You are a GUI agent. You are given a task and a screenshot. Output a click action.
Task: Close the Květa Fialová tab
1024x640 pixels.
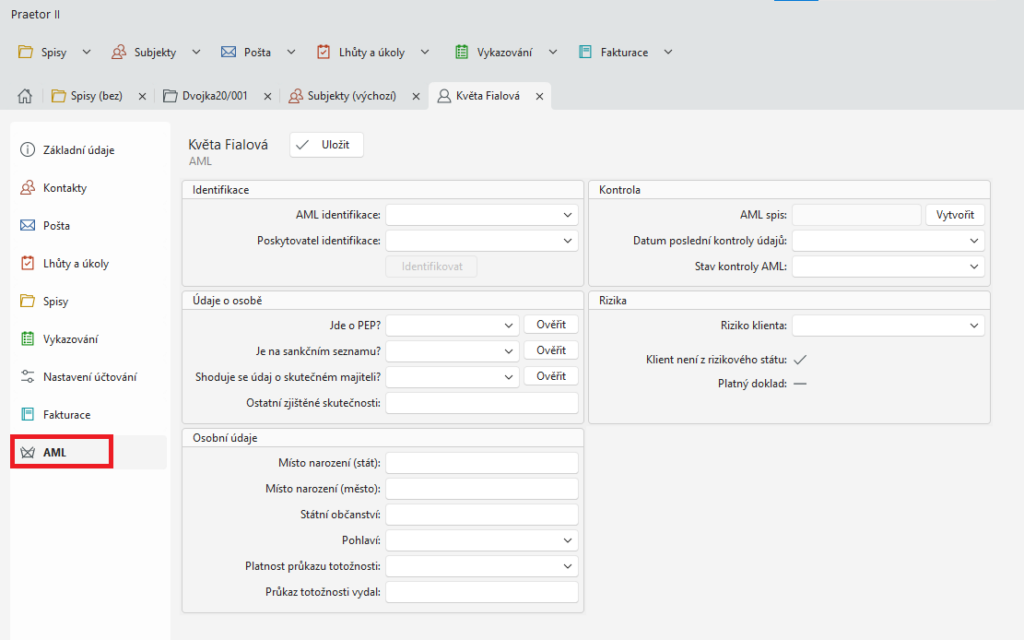tap(539, 96)
